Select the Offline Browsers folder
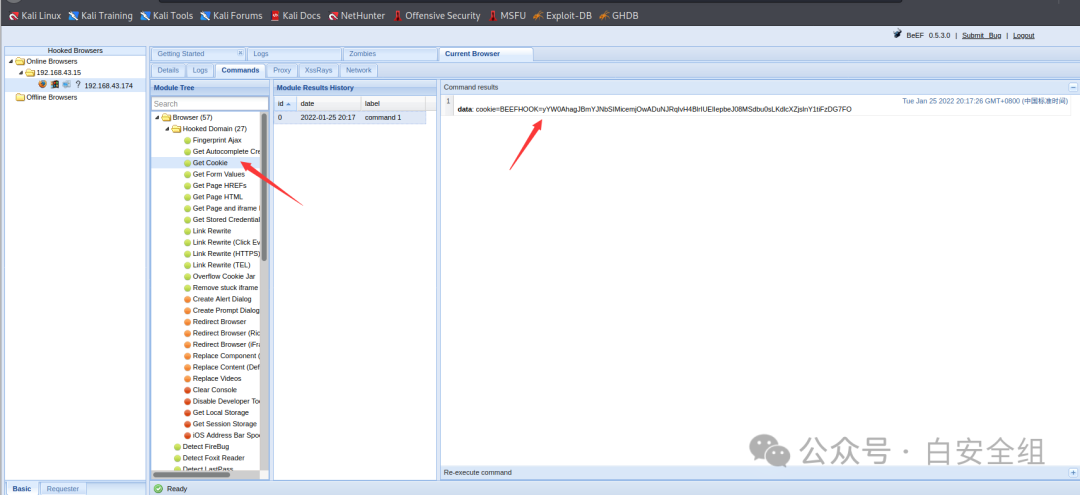Screen dimensions: 1080x495 pyautogui.click(x=46, y=97)
